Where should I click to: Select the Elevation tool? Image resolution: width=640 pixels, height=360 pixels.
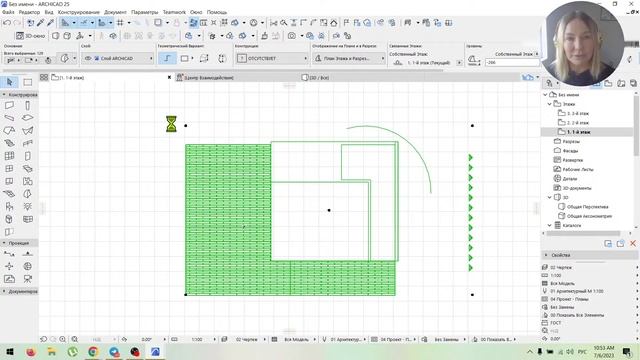28,254
